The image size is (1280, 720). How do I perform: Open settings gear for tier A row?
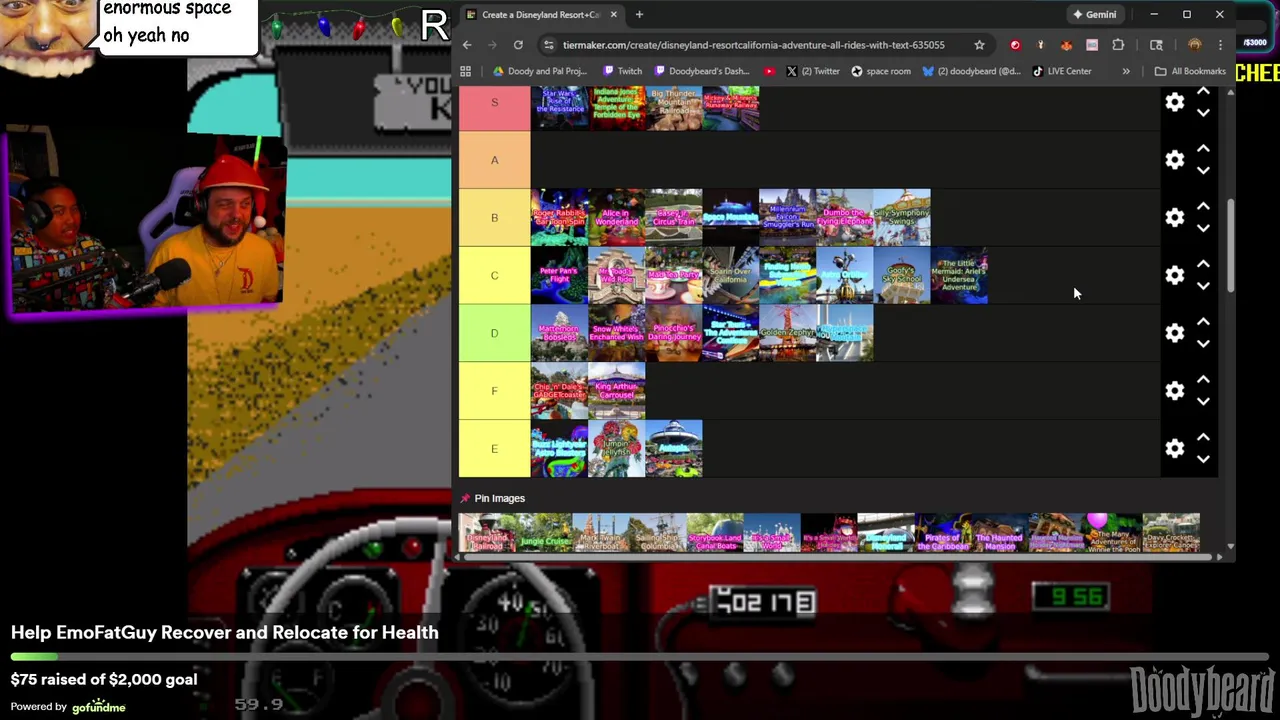1175,160
